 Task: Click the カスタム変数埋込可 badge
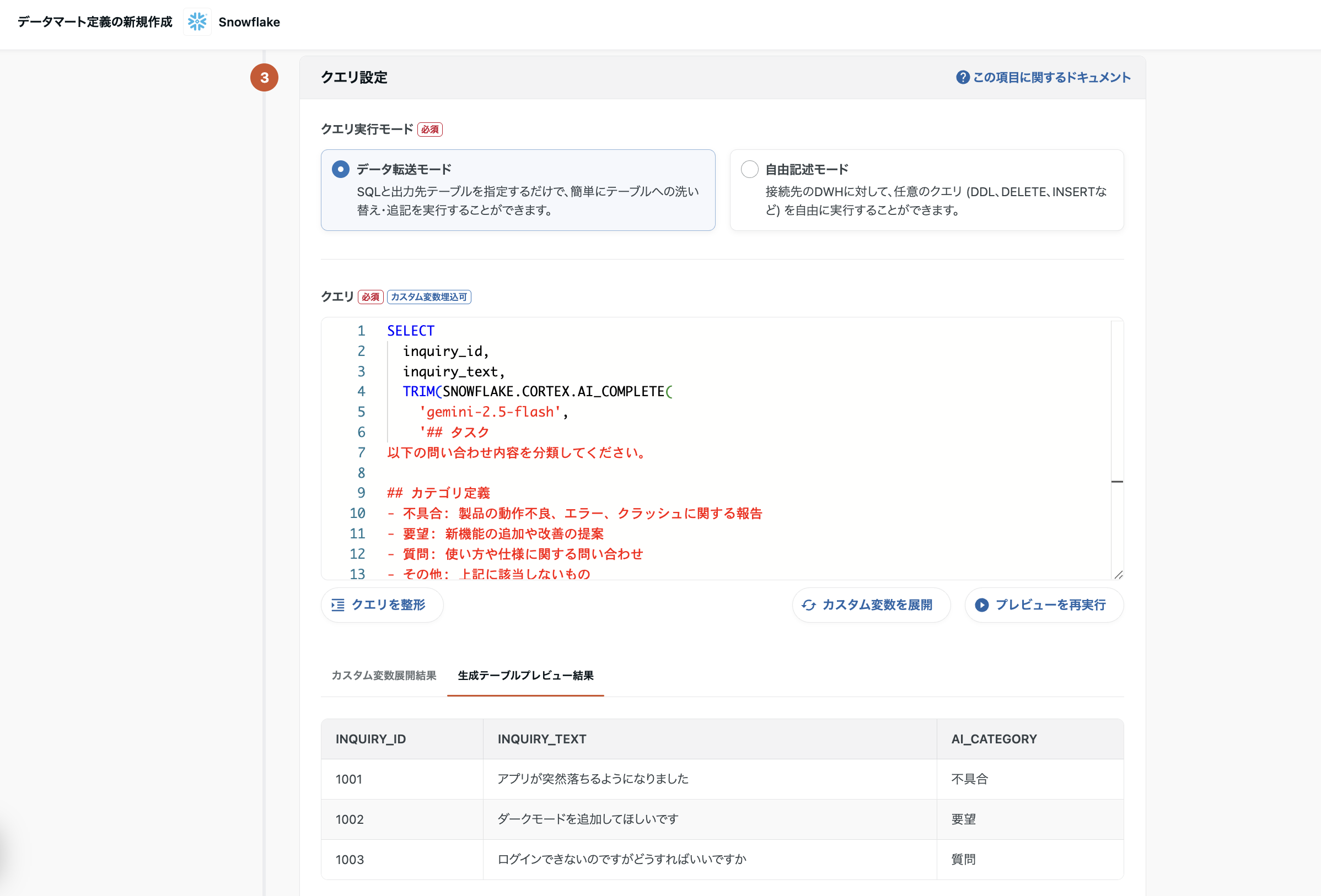point(429,296)
